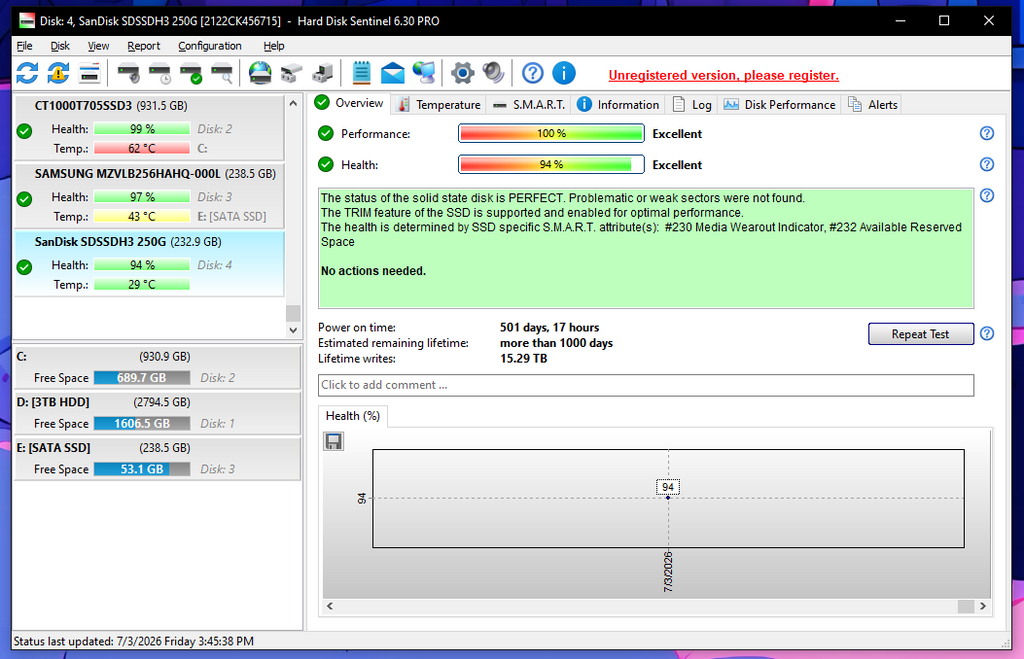The width and height of the screenshot is (1024, 659).
Task: Click the disk with speaker toolbar icon
Action: [128, 73]
